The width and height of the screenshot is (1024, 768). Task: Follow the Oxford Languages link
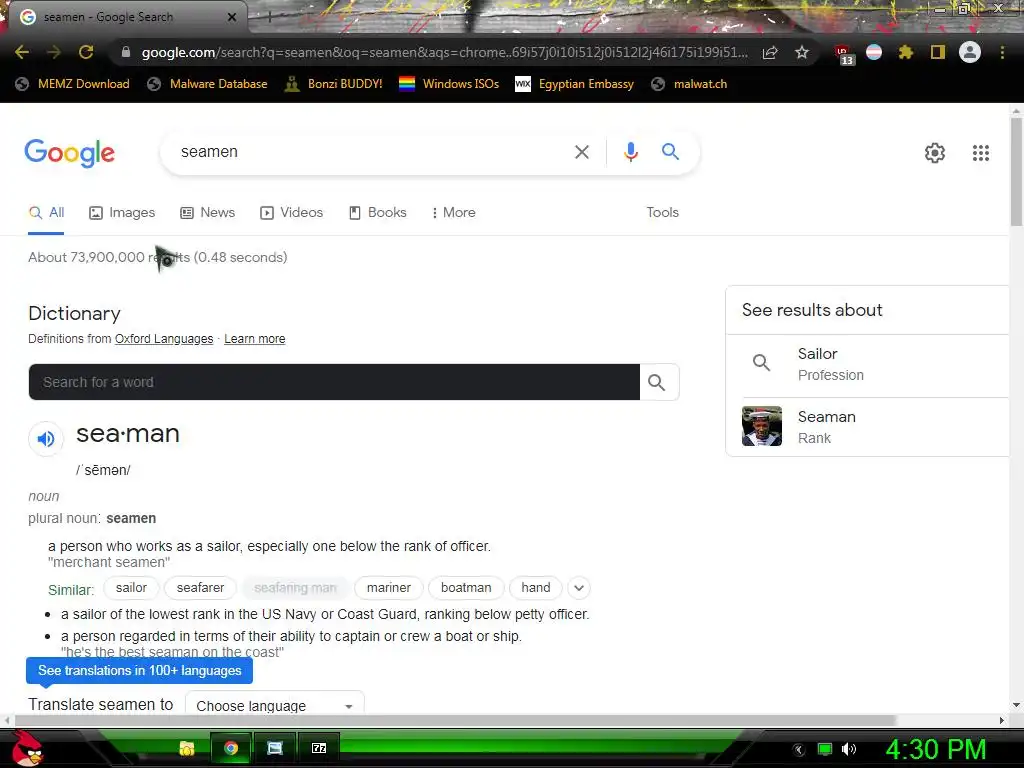click(164, 339)
